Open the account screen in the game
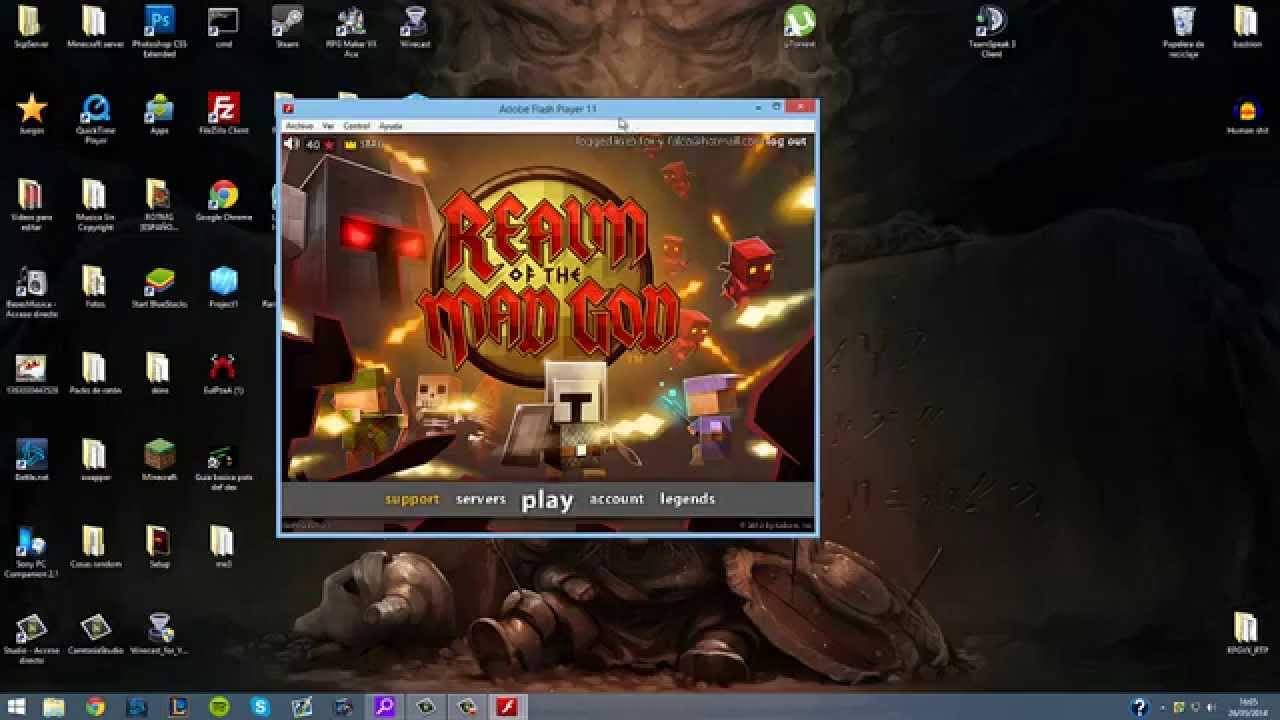 (x=616, y=499)
